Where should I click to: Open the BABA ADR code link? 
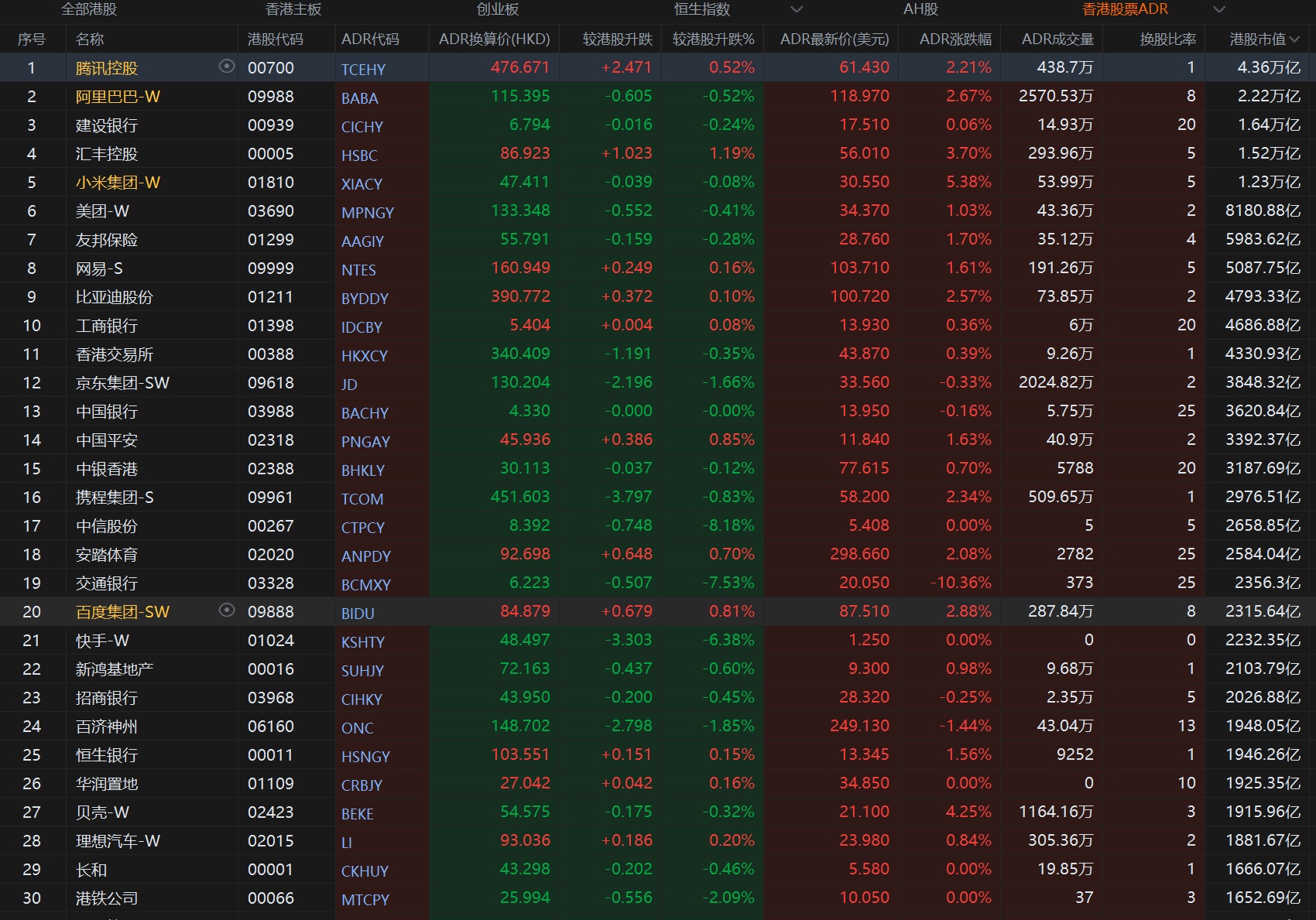[x=360, y=98]
